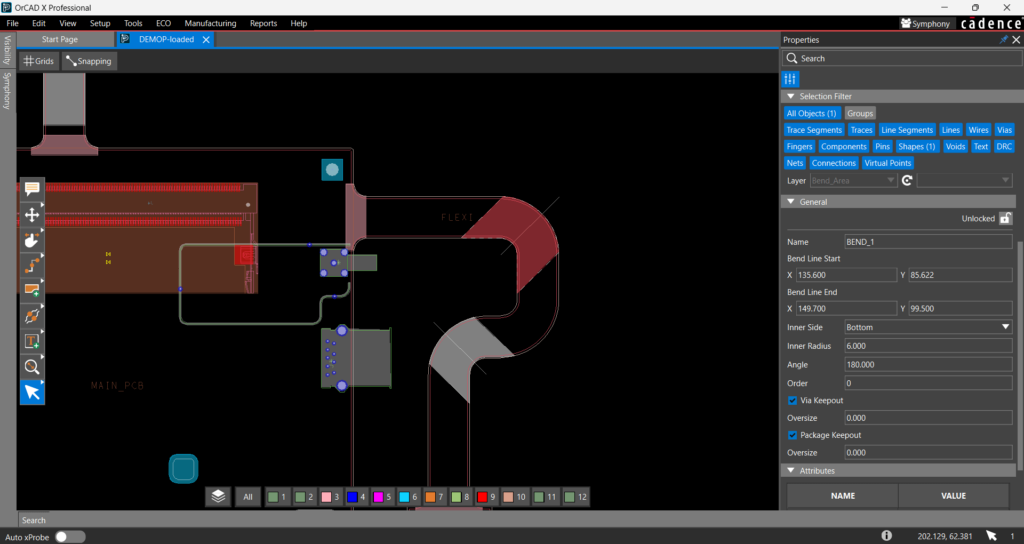Toggle the Virtual Points filter

pyautogui.click(x=888, y=163)
